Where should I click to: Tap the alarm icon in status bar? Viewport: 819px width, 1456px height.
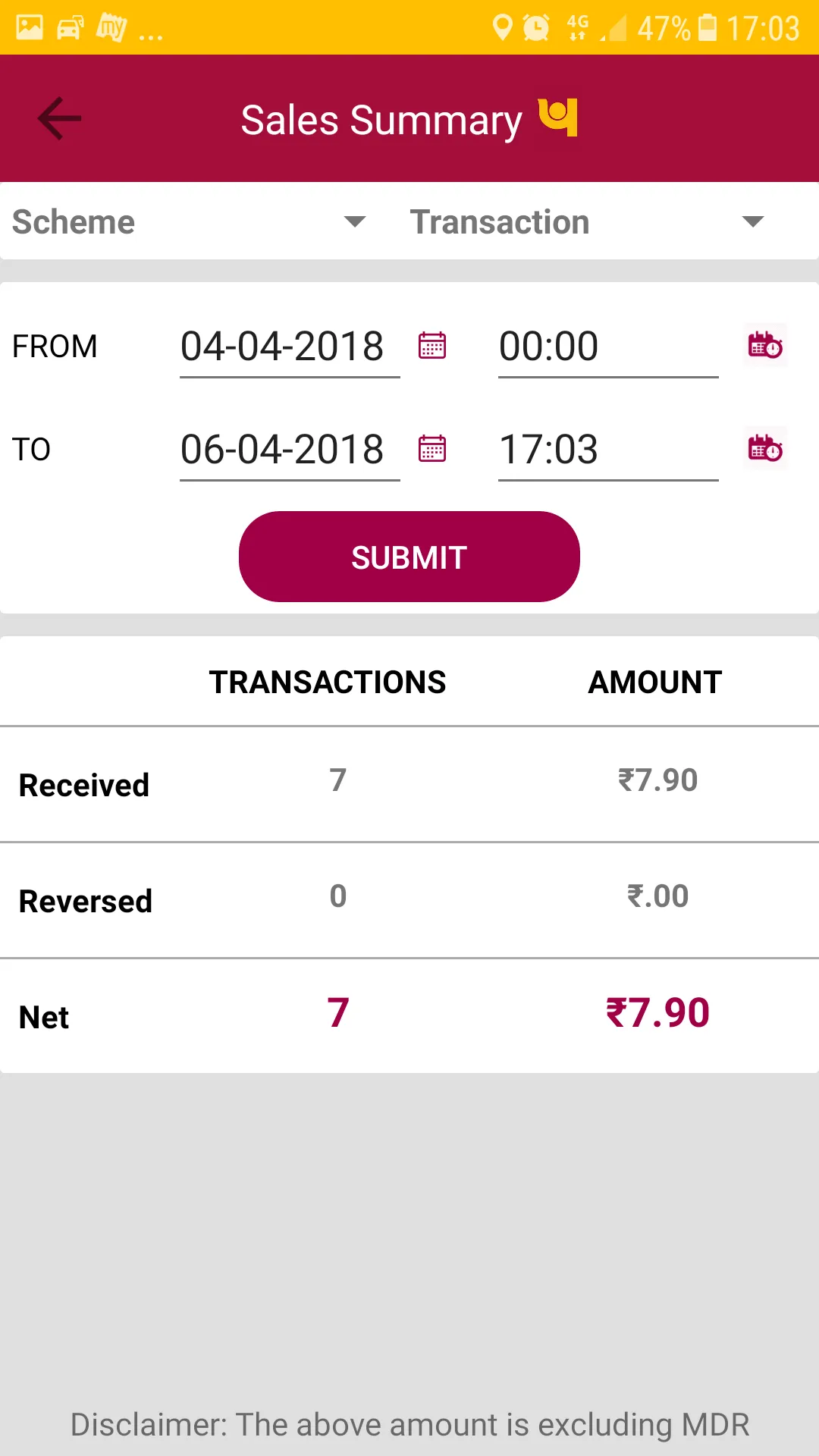[x=536, y=28]
